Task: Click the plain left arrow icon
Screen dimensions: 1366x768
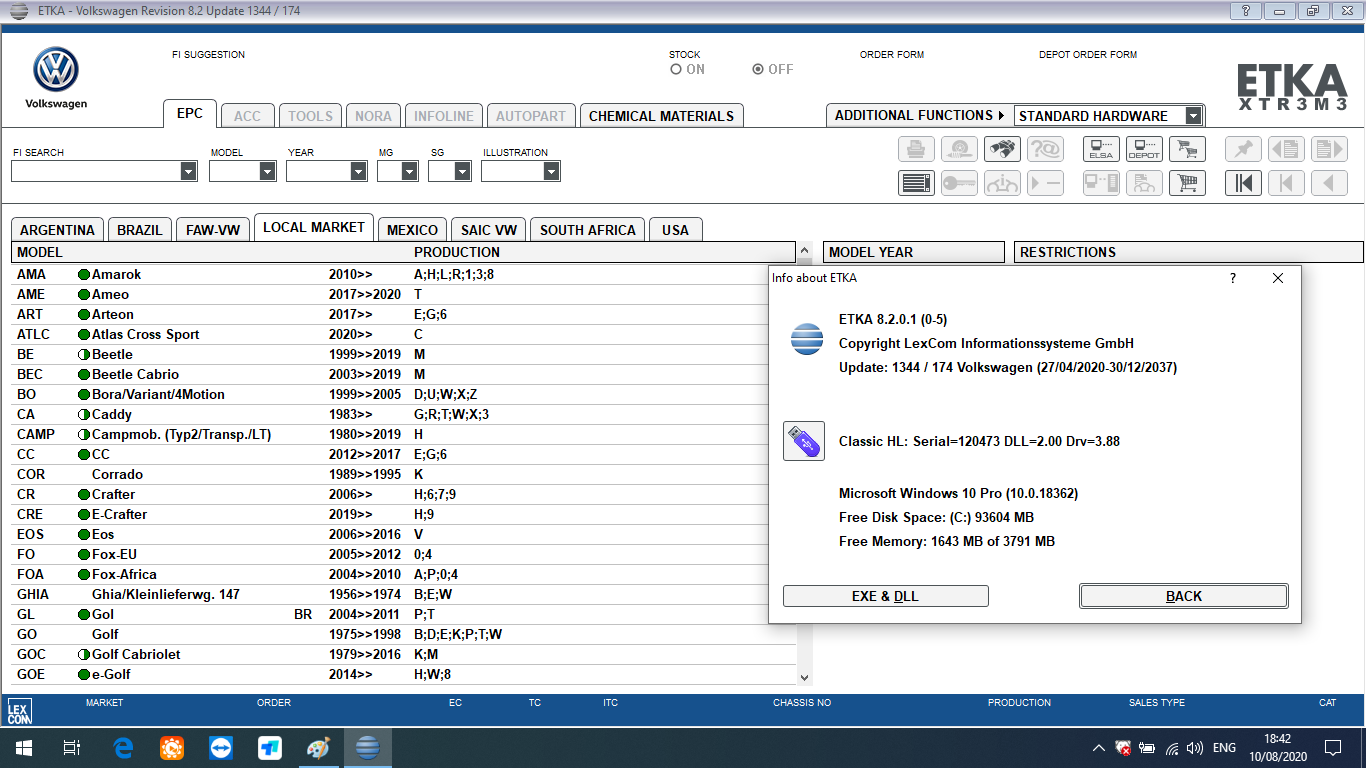Action: click(x=1329, y=183)
